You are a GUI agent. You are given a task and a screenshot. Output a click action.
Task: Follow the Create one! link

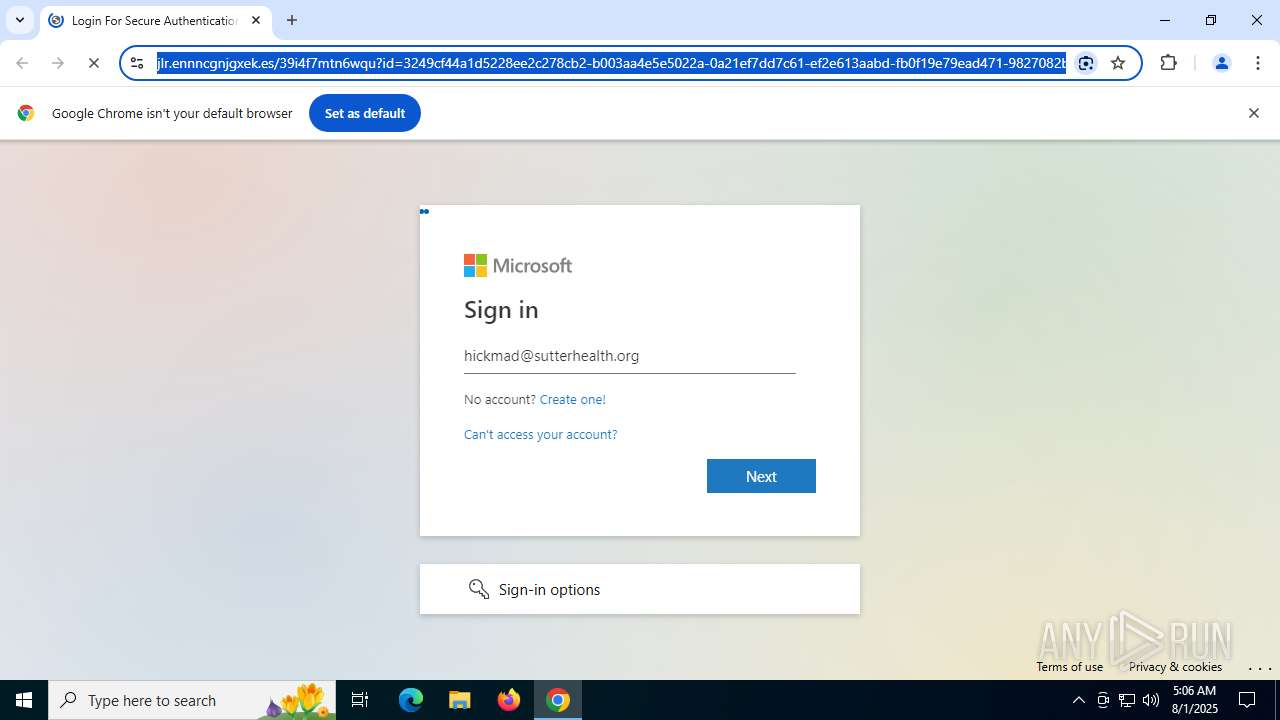572,399
